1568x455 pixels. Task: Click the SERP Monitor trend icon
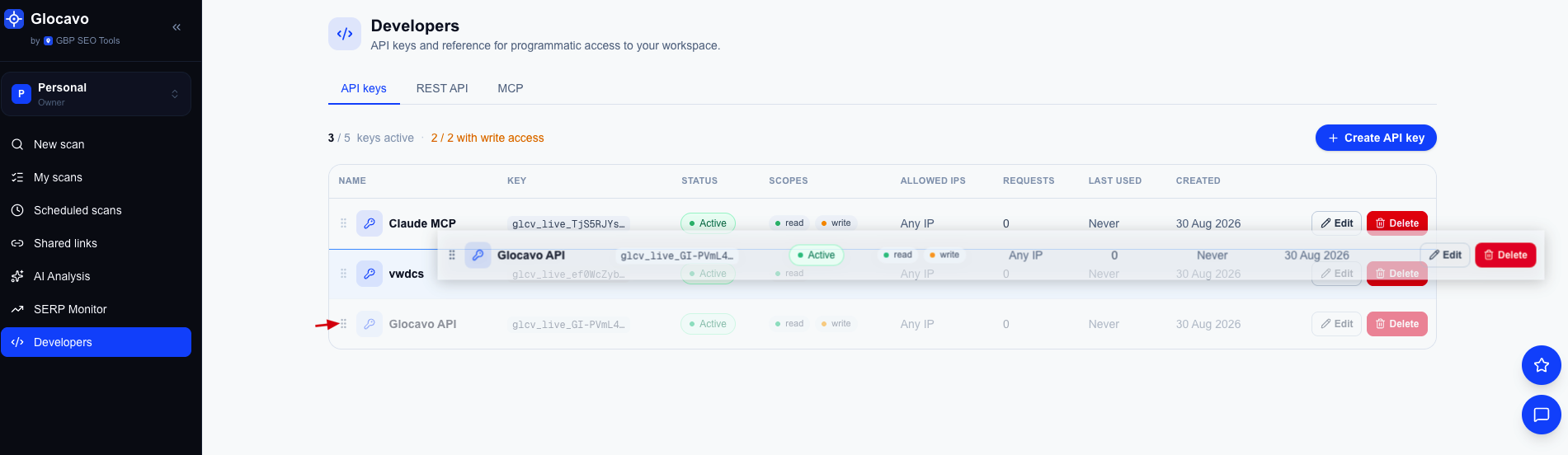(17, 309)
